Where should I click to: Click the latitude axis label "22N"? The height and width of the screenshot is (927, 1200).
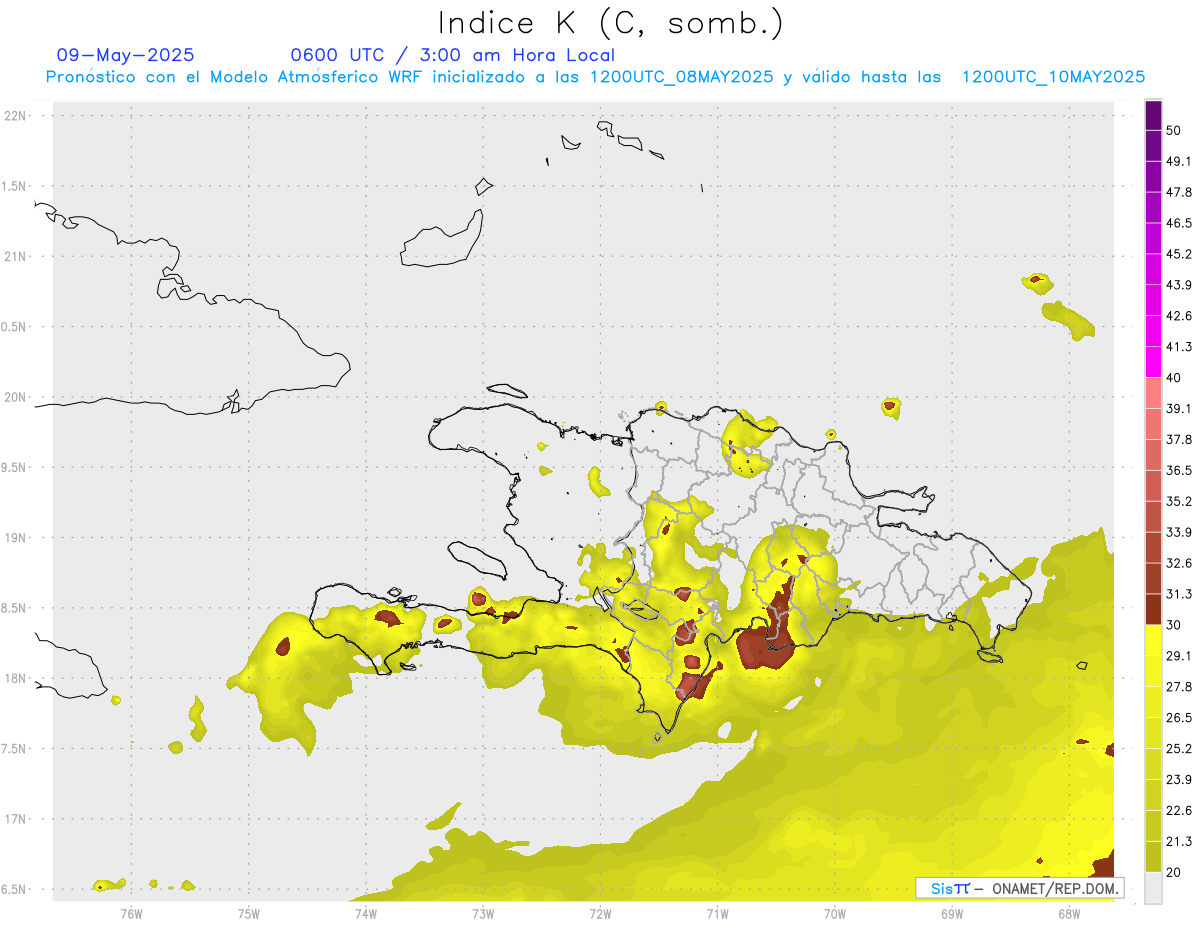tap(15, 115)
